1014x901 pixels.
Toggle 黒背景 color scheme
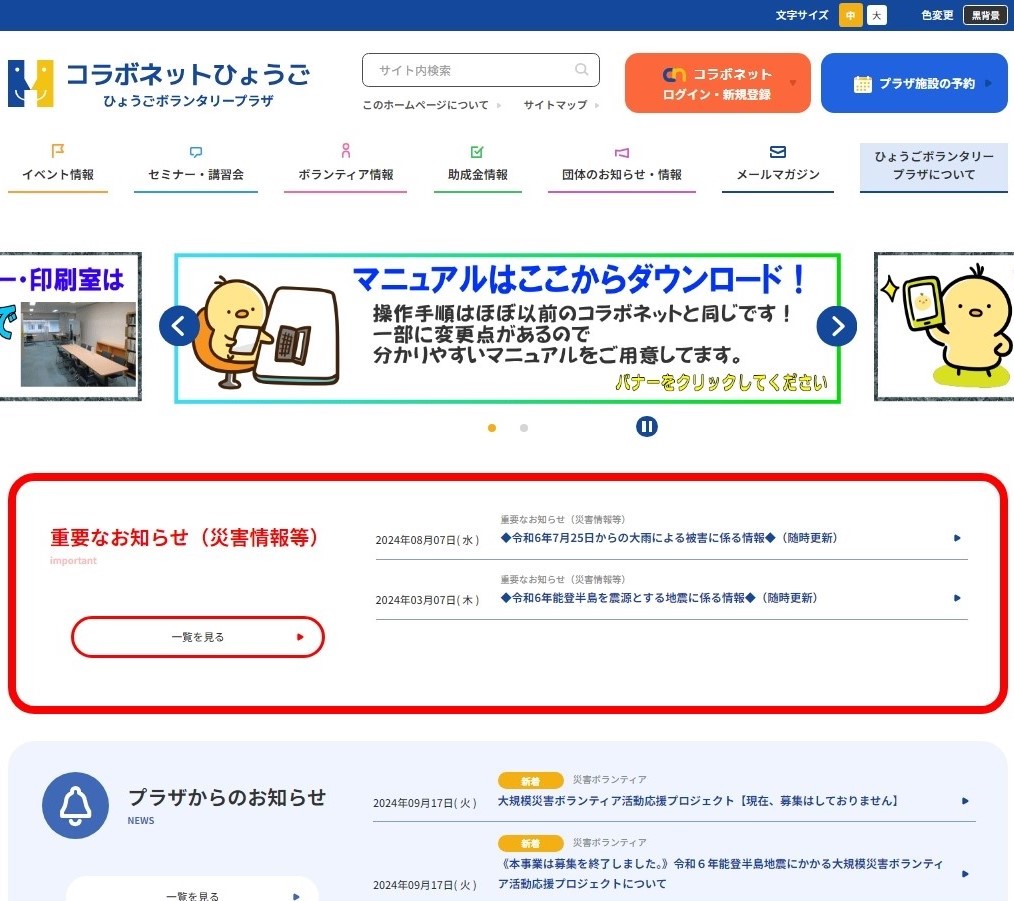[x=985, y=15]
